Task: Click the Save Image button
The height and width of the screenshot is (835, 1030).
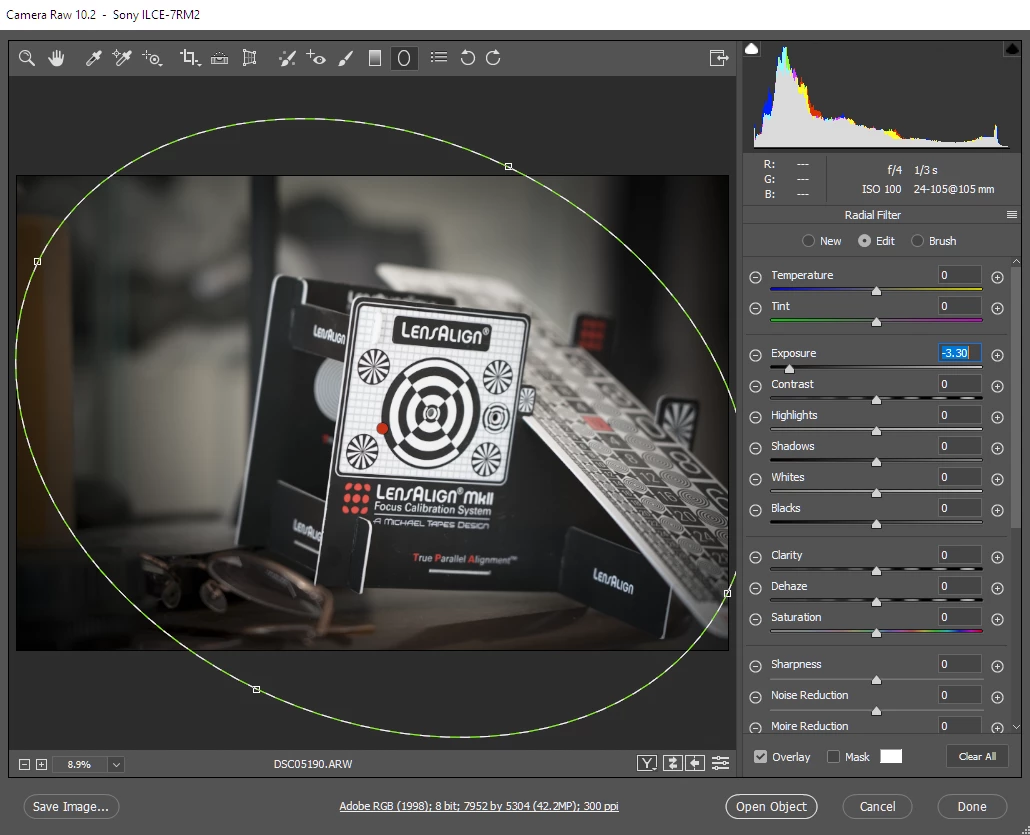Action: [71, 806]
